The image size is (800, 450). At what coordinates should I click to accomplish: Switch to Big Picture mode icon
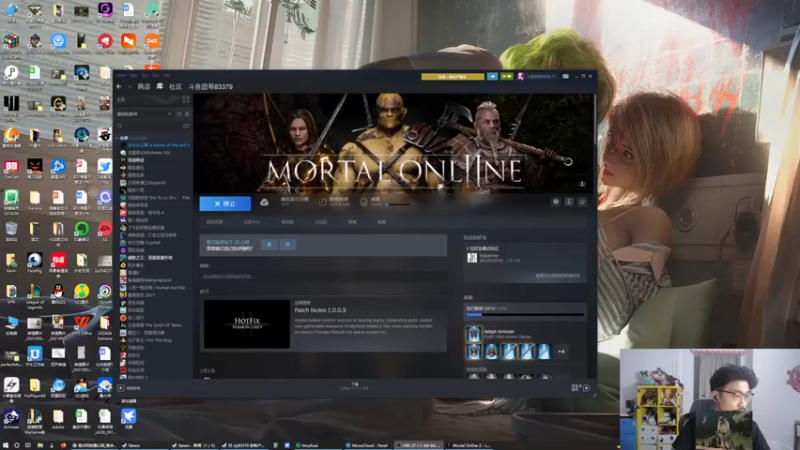coord(565,77)
